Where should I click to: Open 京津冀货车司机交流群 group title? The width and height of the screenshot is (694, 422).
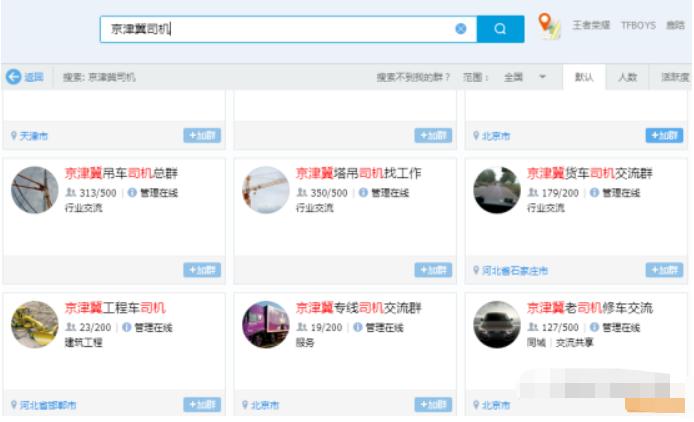click(x=590, y=173)
